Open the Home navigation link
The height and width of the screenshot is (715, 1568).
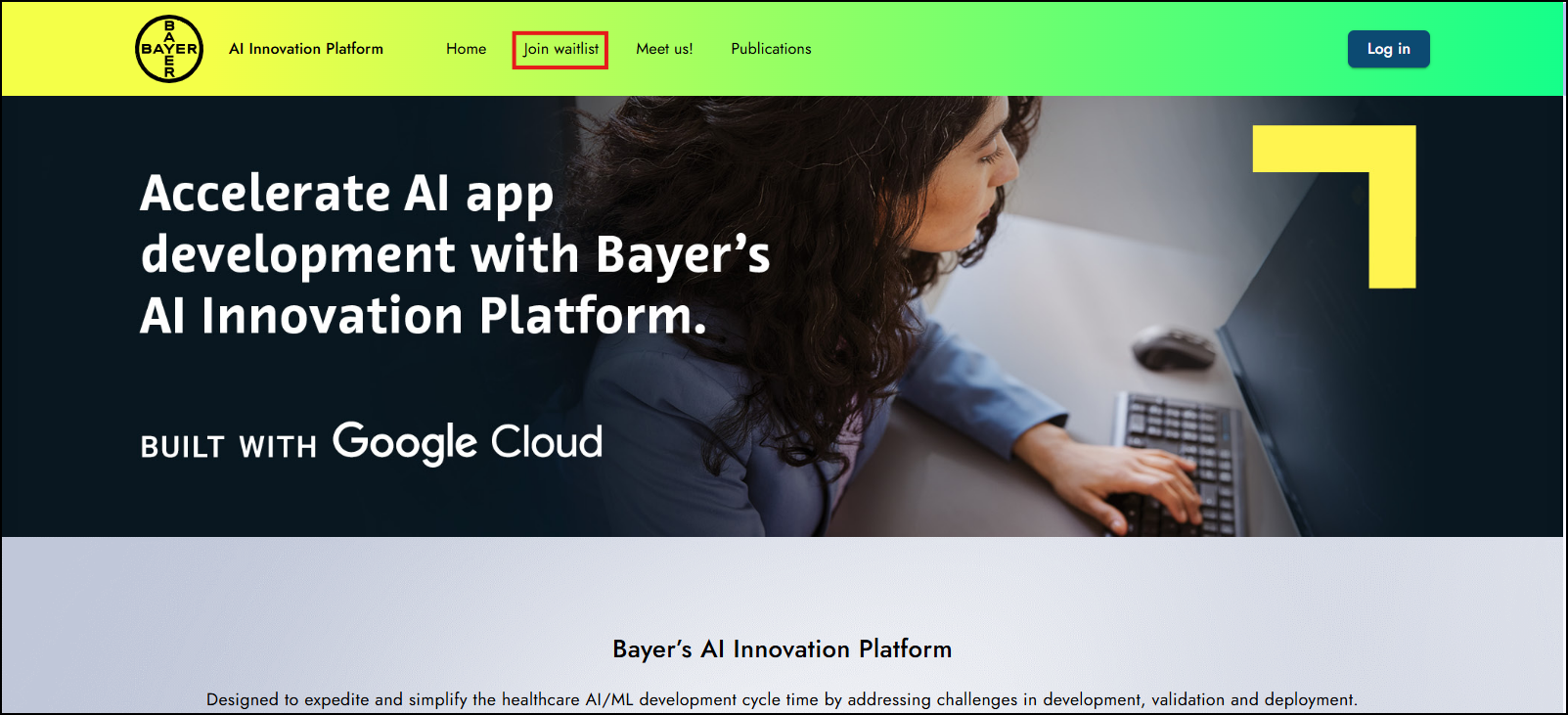466,49
